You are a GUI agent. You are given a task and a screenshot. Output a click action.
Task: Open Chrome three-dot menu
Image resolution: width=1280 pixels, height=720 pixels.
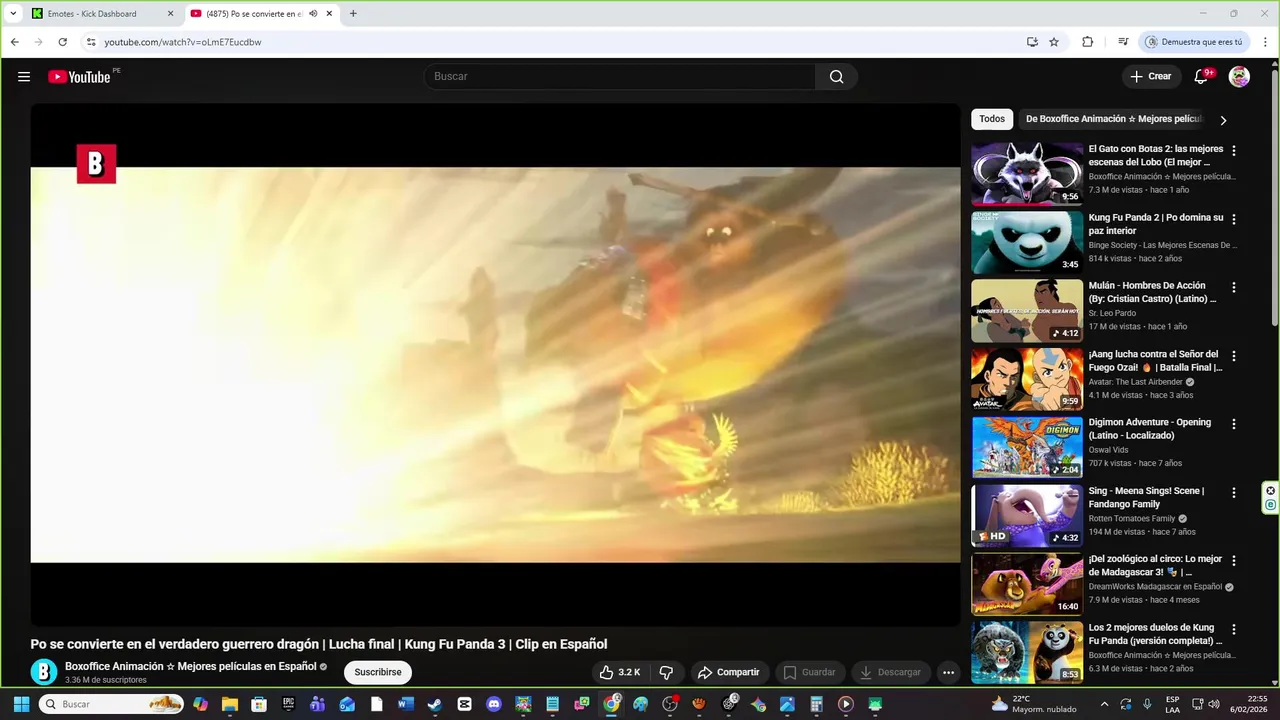click(1265, 42)
